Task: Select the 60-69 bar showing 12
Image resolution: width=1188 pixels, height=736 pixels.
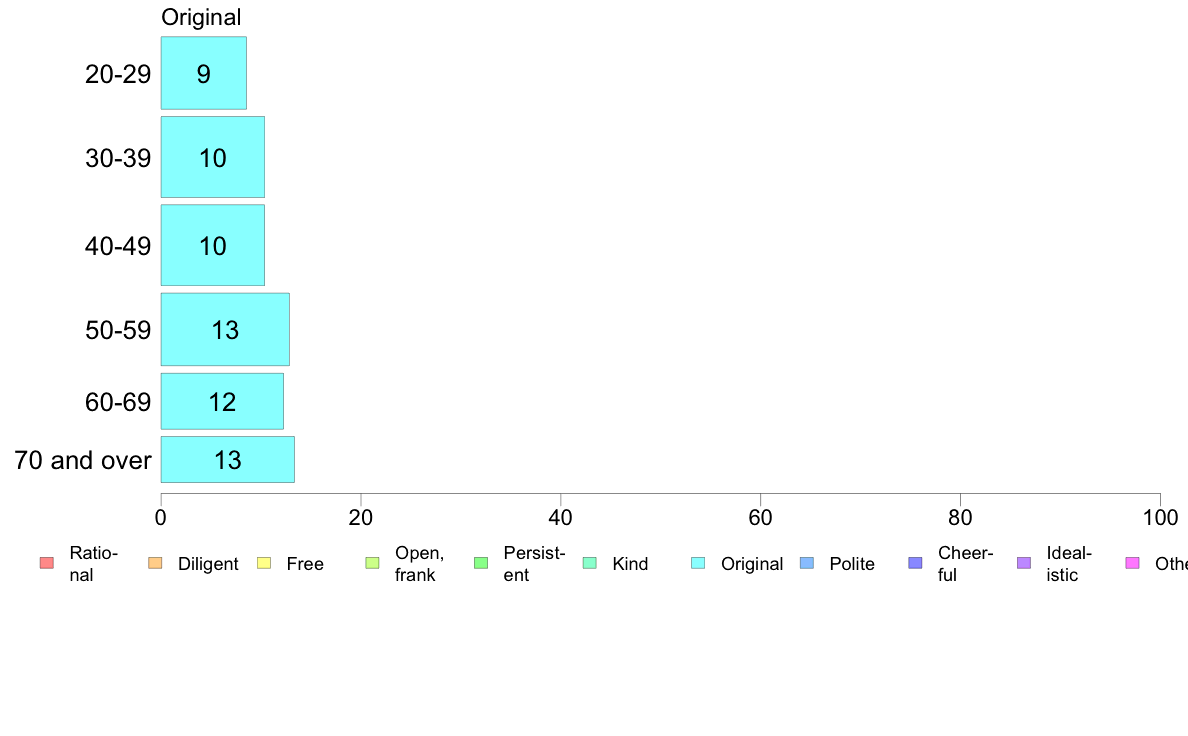Action: tap(222, 401)
